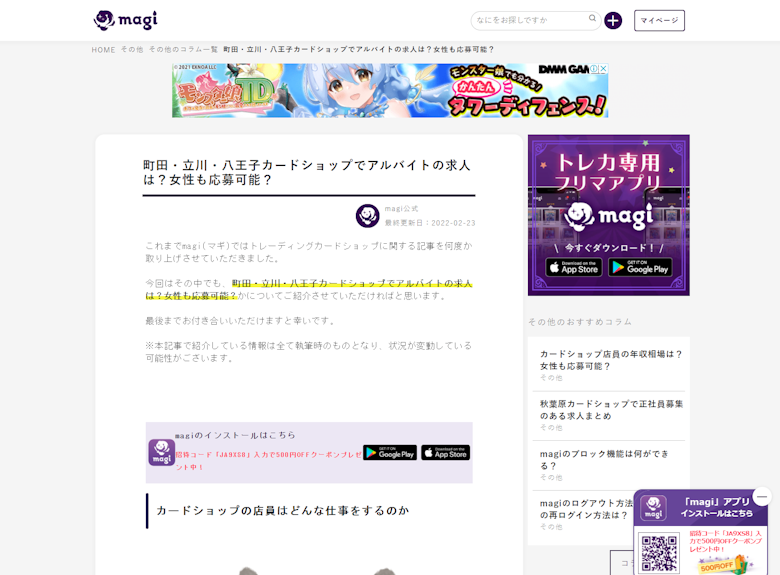The height and width of the screenshot is (575, 780).
Task: Close the ad using the banner's X icon
Action: tap(603, 69)
